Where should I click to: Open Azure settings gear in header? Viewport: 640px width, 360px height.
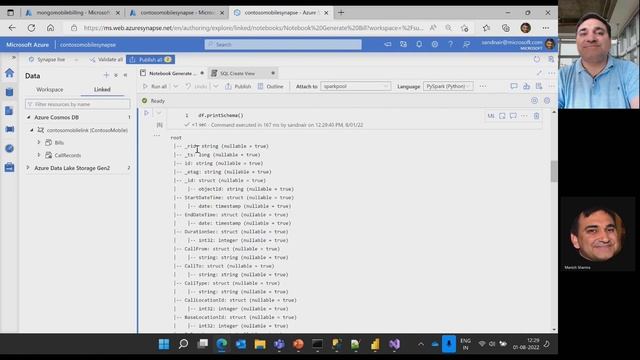point(435,44)
